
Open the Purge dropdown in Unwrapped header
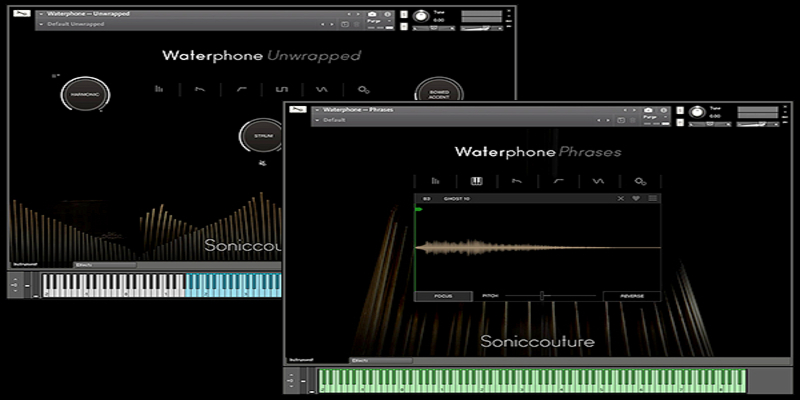(379, 21)
